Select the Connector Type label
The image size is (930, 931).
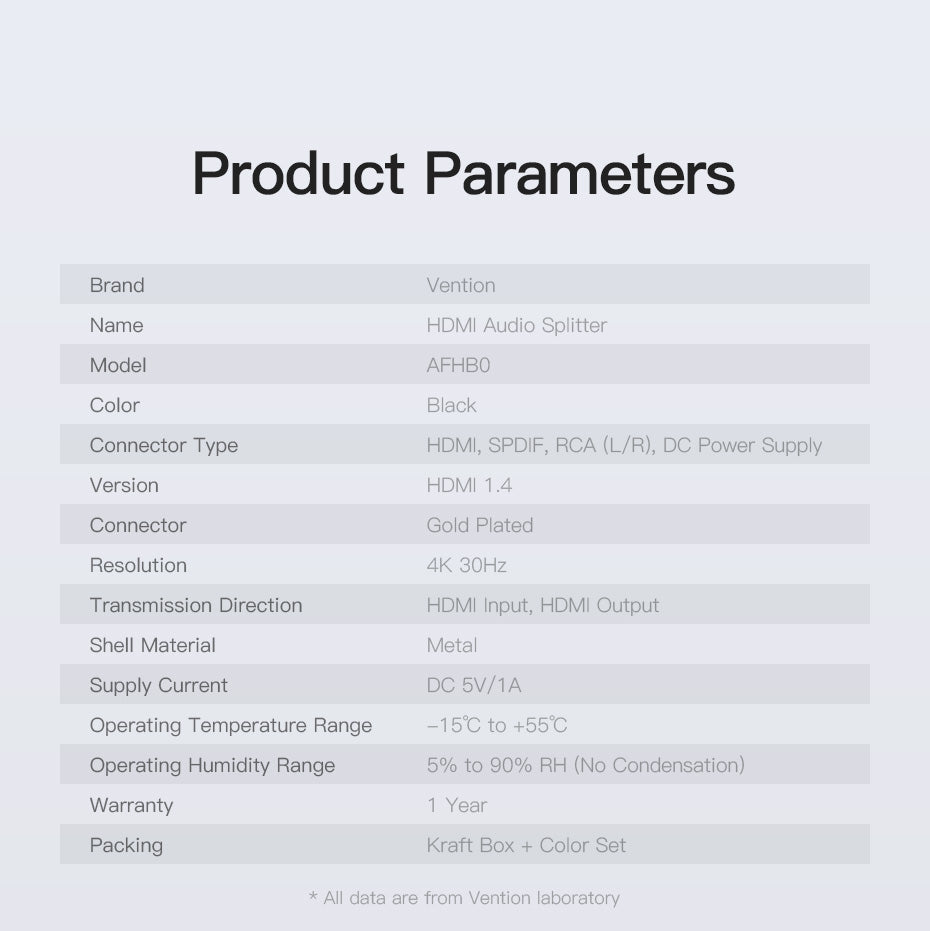164,445
